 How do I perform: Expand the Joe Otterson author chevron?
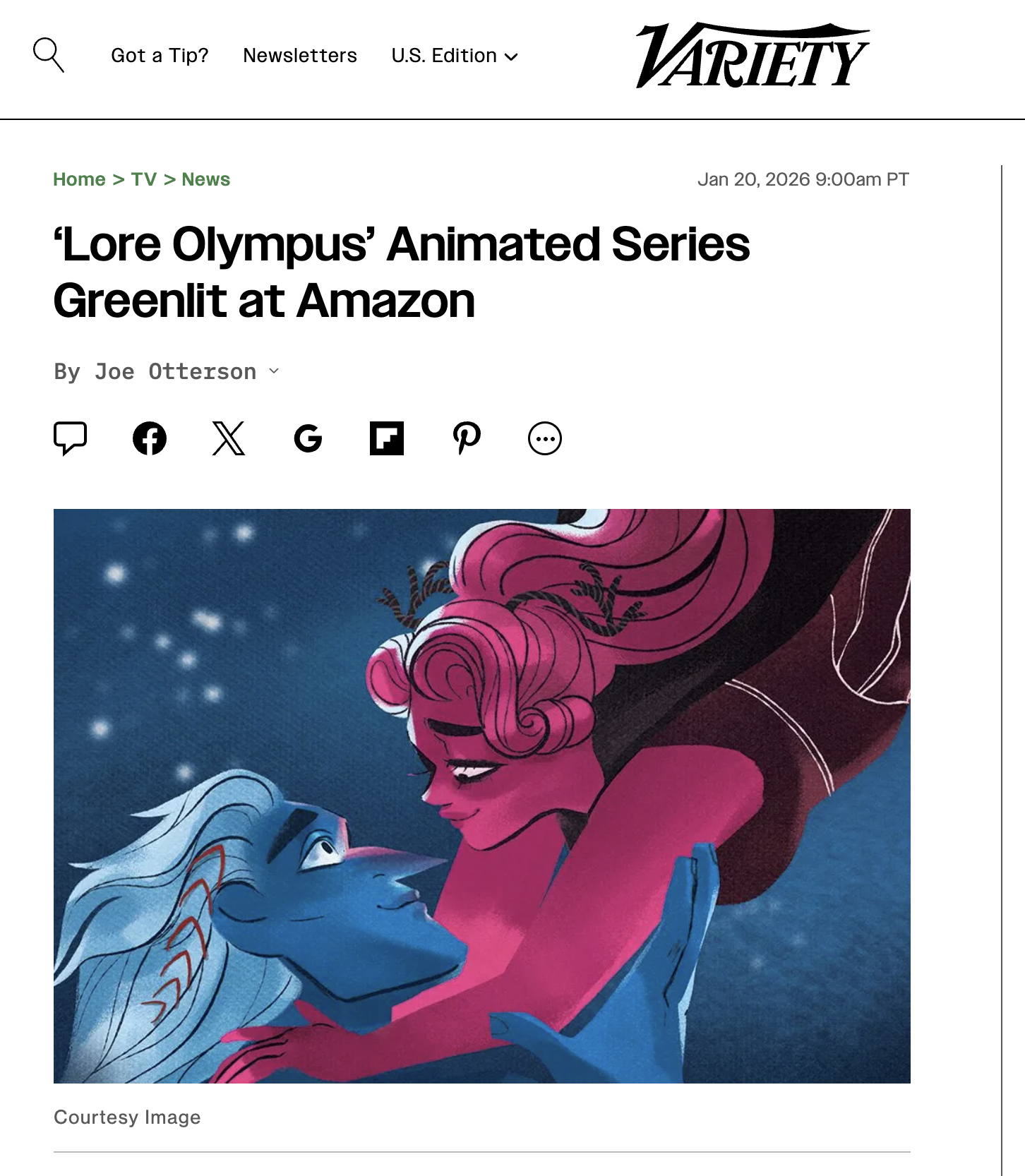[274, 371]
